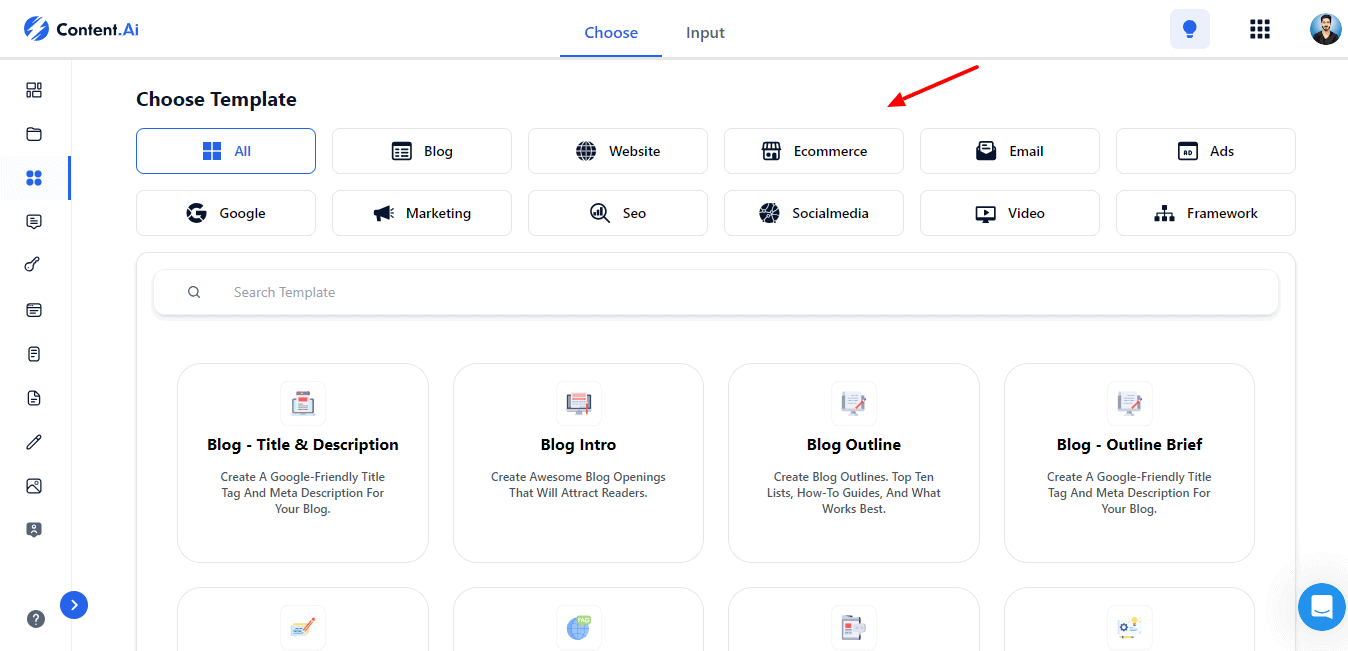Filter templates by Seo category
Viewport: 1348px width, 651px height.
(x=617, y=213)
